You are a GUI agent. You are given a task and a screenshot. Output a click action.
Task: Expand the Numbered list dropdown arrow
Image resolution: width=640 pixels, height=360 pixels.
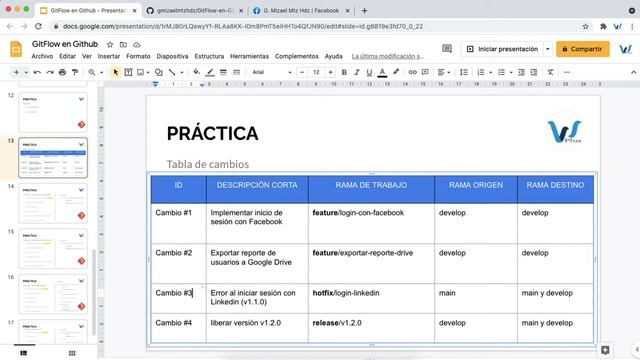click(490, 72)
